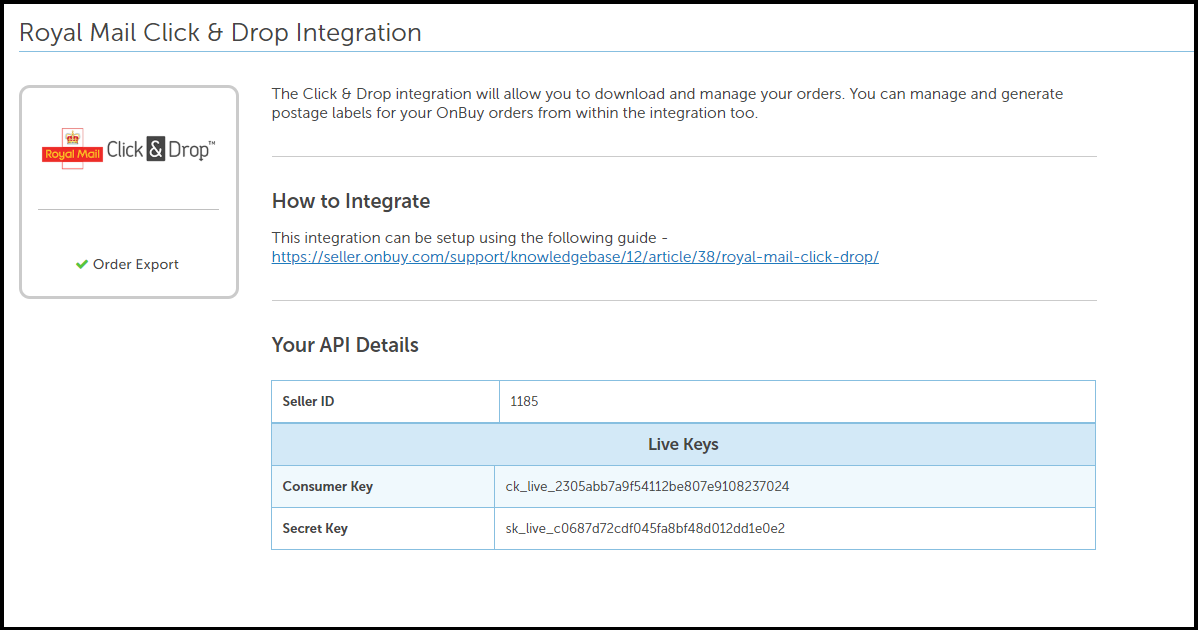Open the Royal Mail Click & Drop guide link
Screen dimensions: 1198x630
[x=575, y=257]
